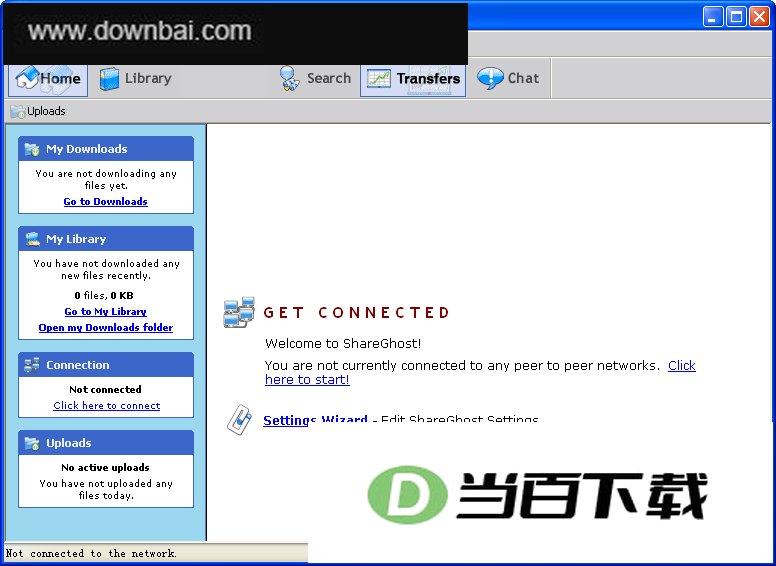Viewport: 776px width, 566px height.
Task: Click the Chat speech bubble icon
Action: (490, 78)
